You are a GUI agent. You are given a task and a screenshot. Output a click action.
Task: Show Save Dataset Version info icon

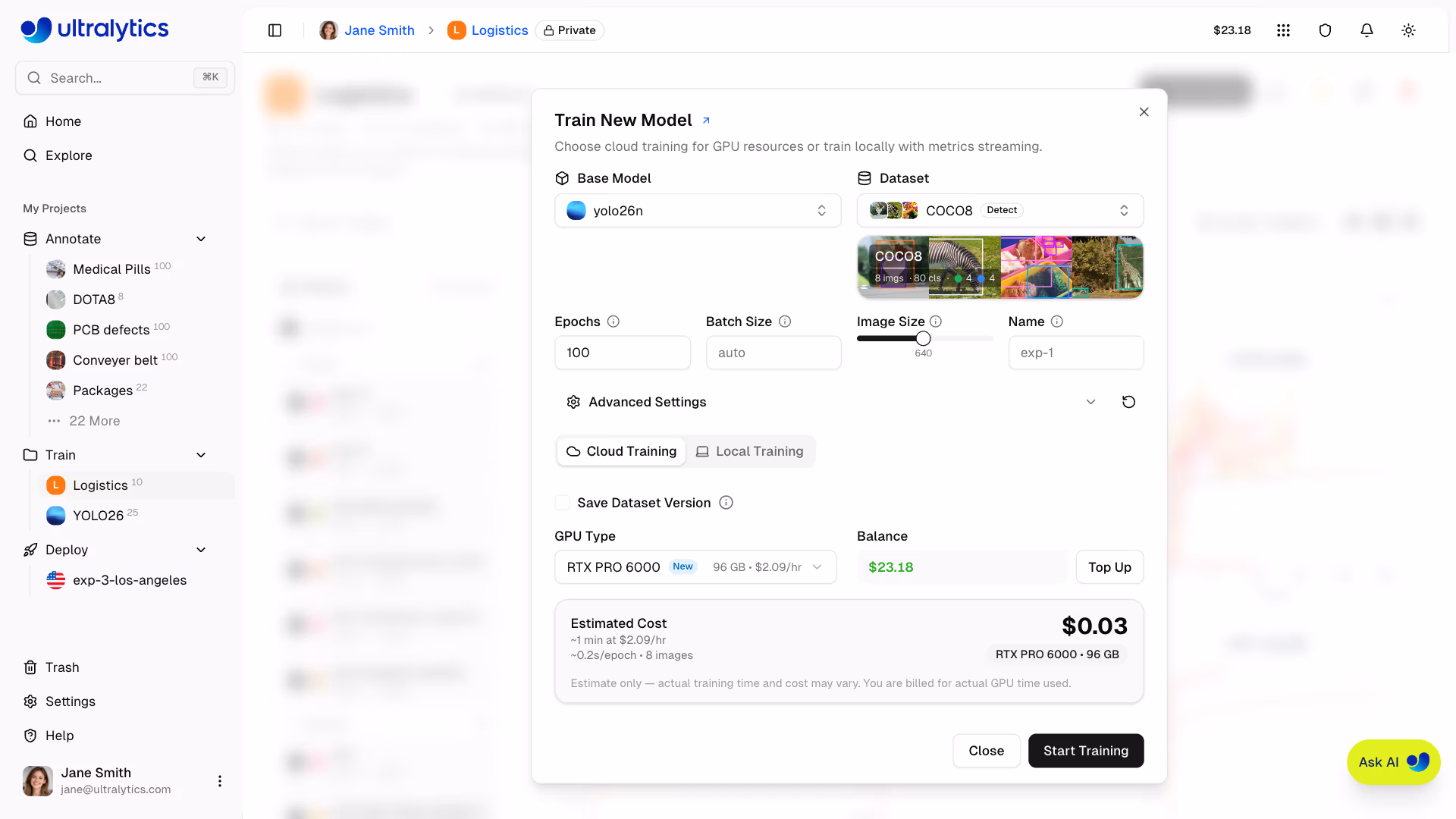click(x=726, y=503)
